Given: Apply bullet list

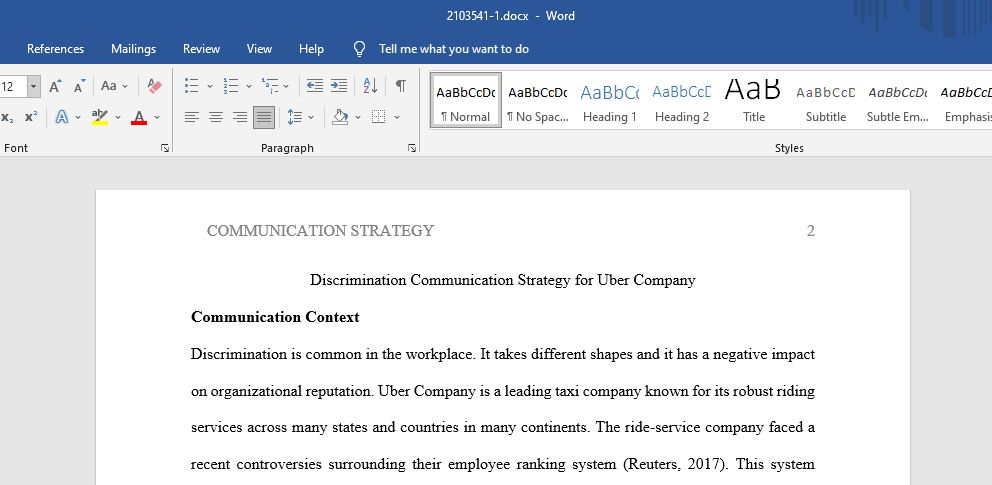Looking at the screenshot, I should [x=192, y=86].
